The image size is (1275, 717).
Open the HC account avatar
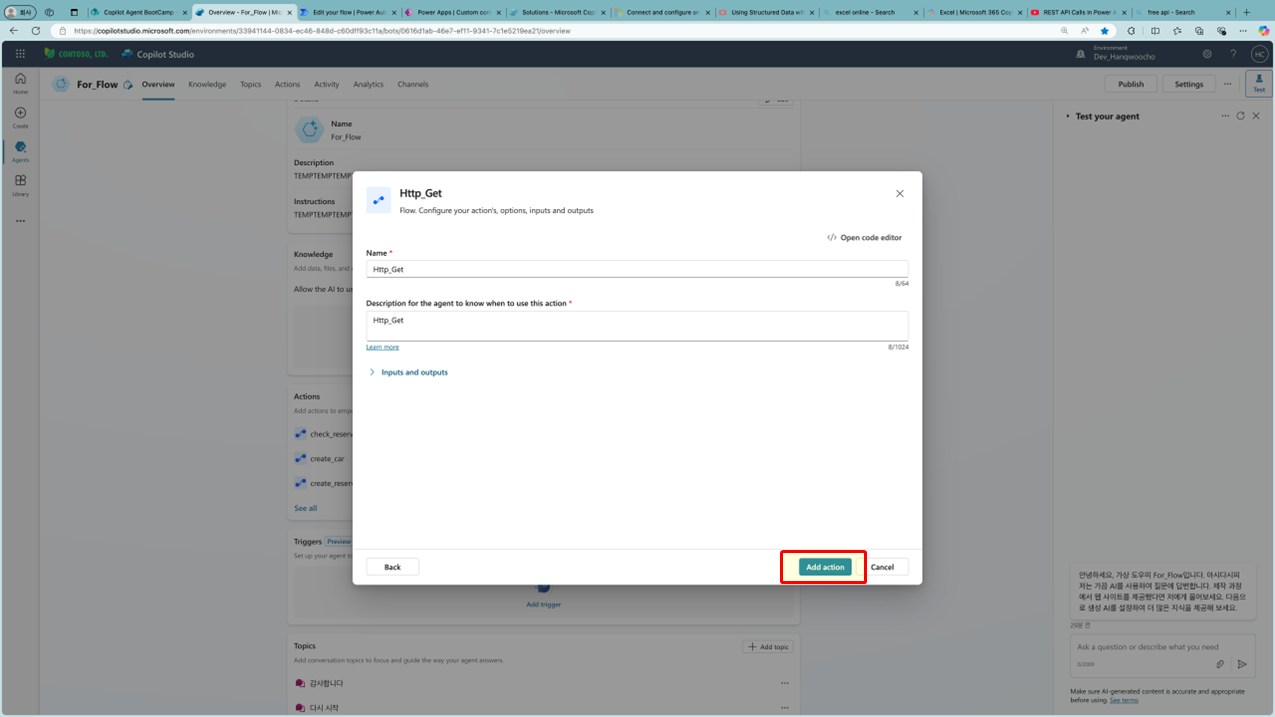(x=1259, y=54)
